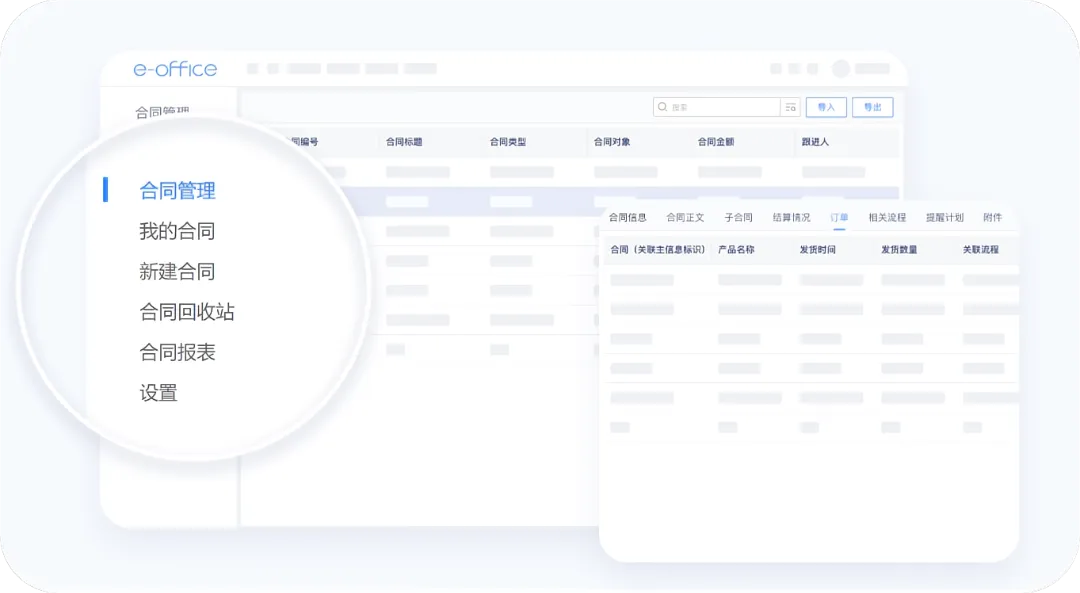This screenshot has height=593, width=1080.
Task: Go to 新建合同 in the sidebar
Action: pos(177,272)
